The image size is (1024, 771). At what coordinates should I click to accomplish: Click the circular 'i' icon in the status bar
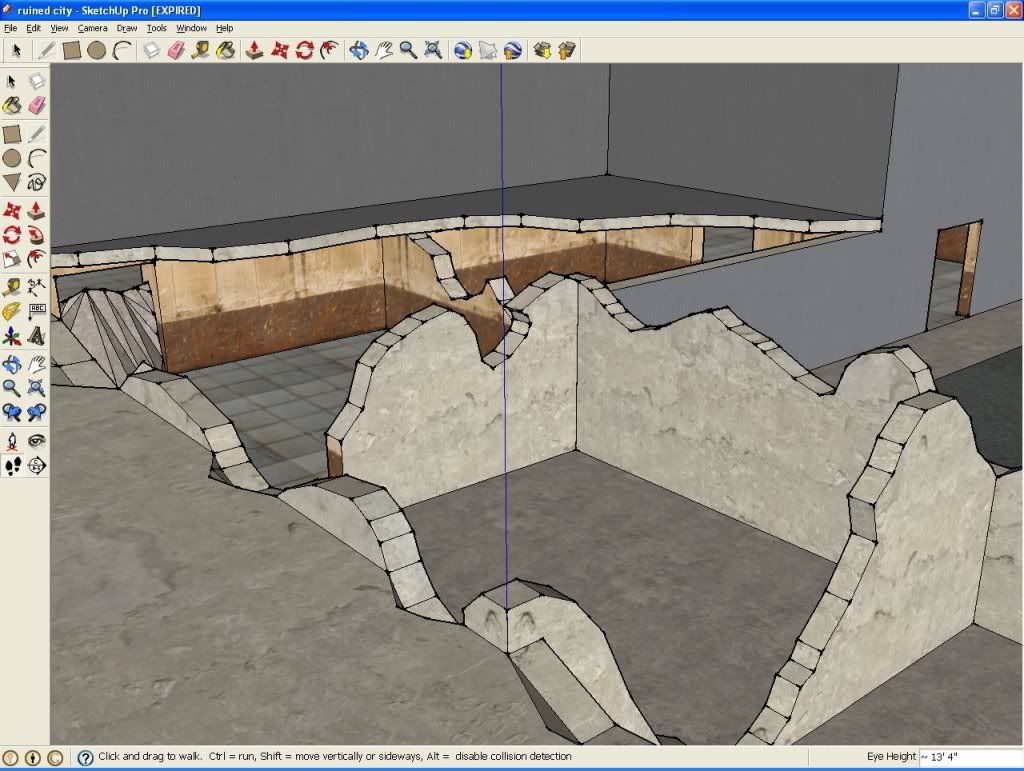[33, 757]
